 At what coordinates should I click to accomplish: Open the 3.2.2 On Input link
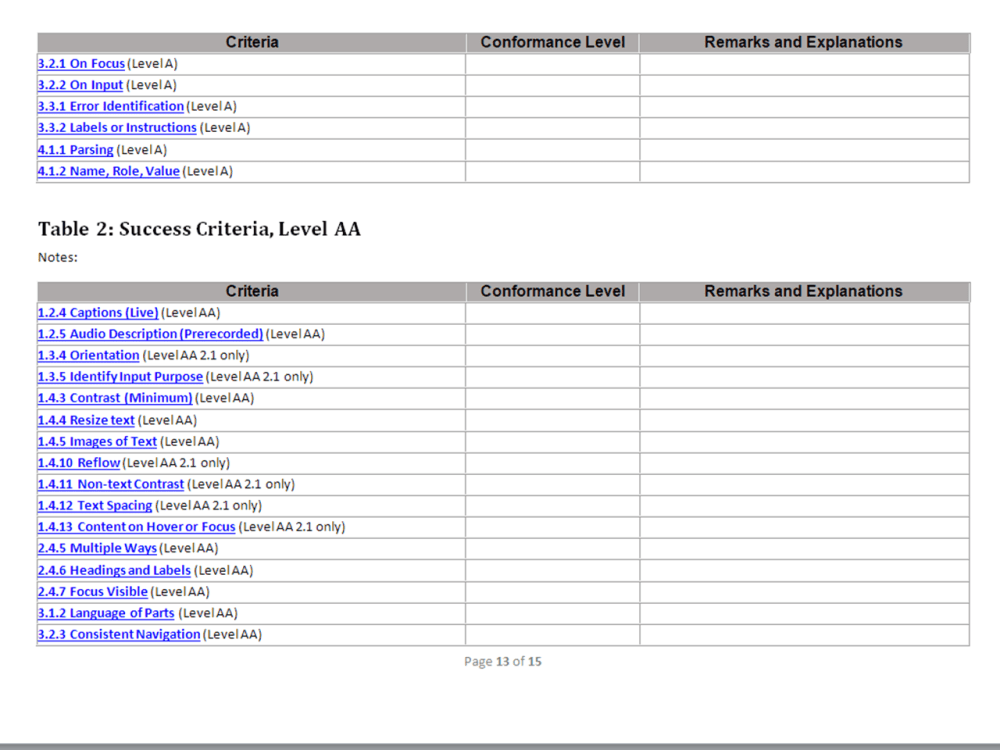coord(80,85)
